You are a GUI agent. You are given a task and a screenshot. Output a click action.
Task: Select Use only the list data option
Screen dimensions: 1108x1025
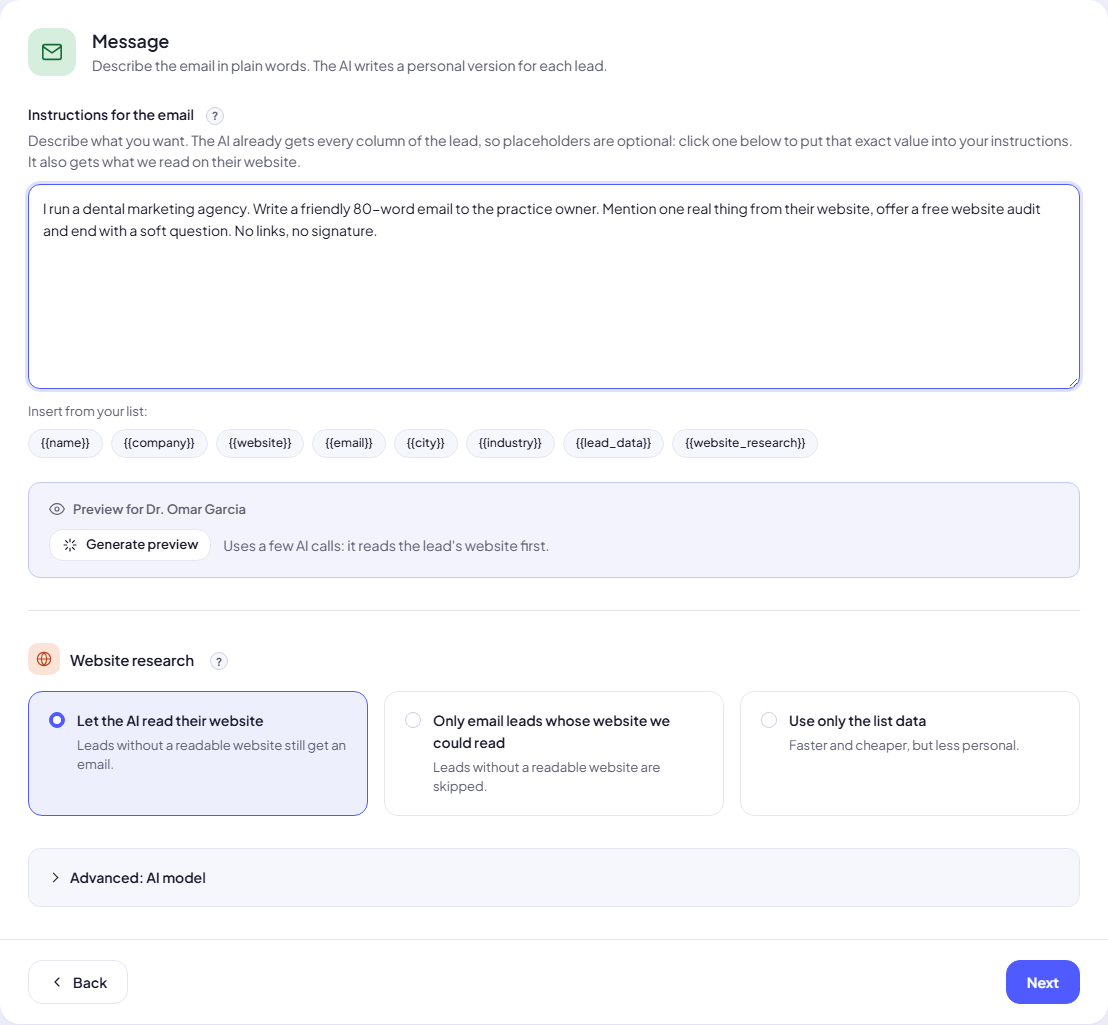pyautogui.click(x=910, y=753)
